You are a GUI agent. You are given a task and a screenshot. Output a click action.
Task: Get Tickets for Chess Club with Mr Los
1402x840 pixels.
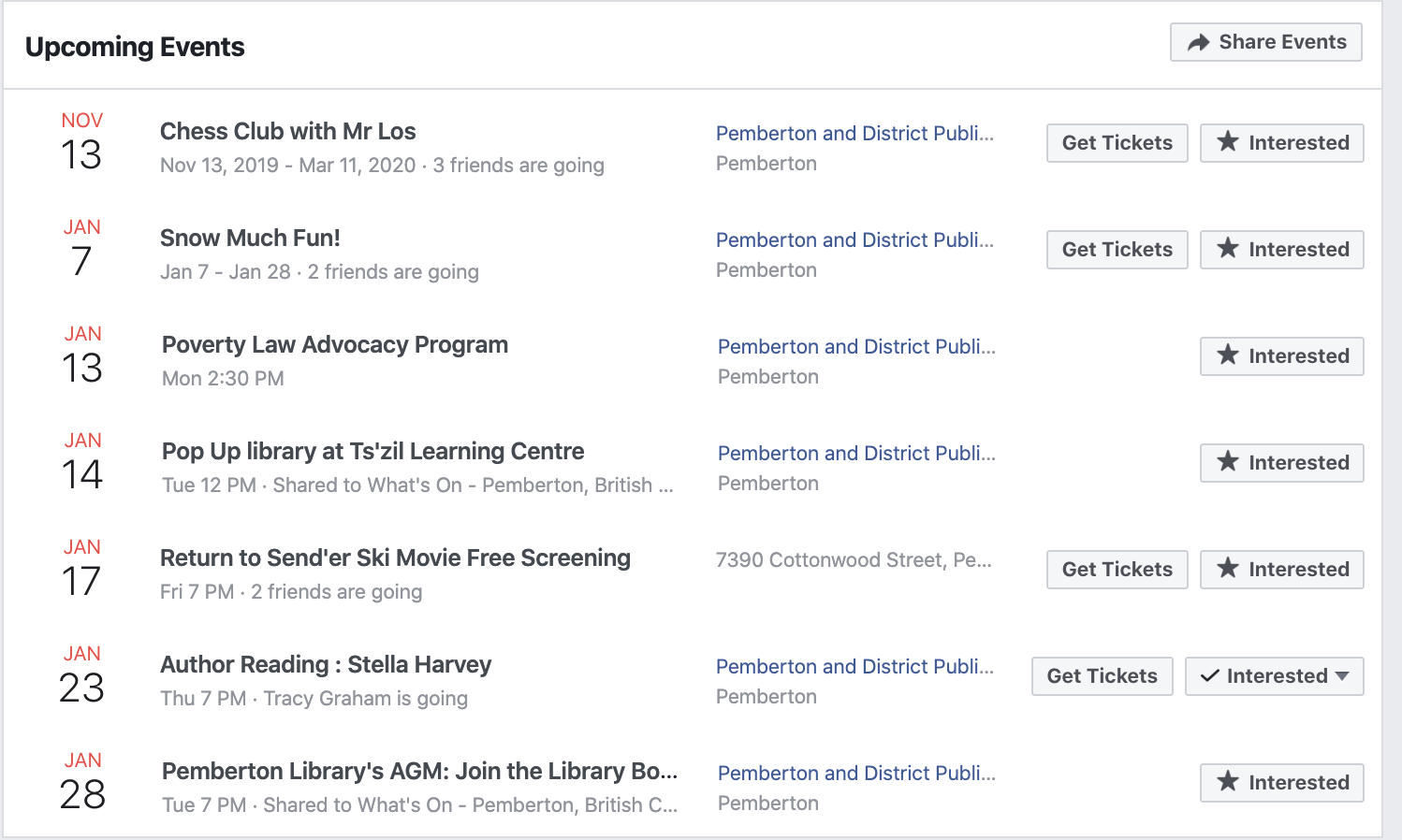[x=1117, y=143]
